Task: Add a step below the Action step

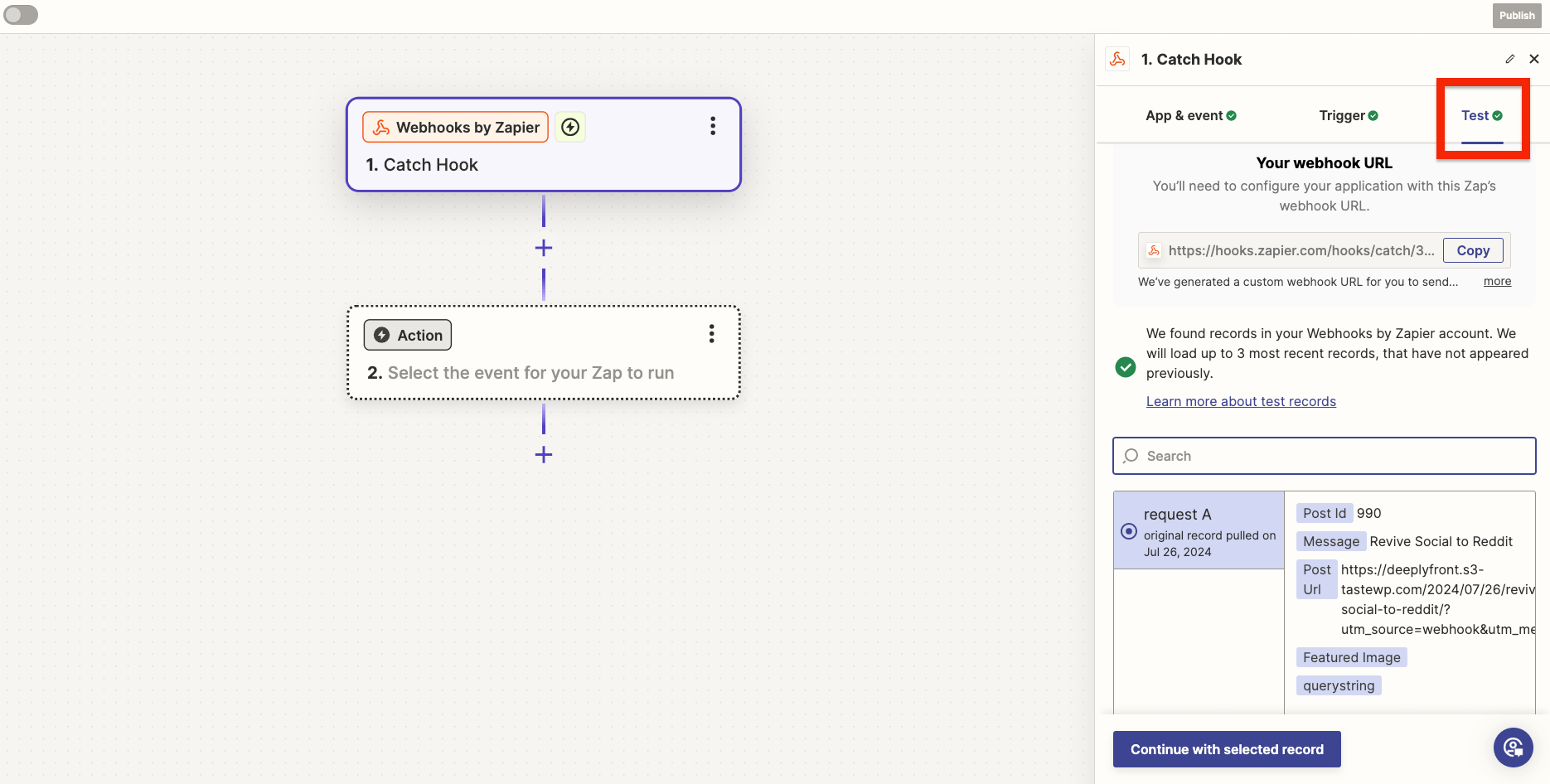Action: click(x=544, y=454)
